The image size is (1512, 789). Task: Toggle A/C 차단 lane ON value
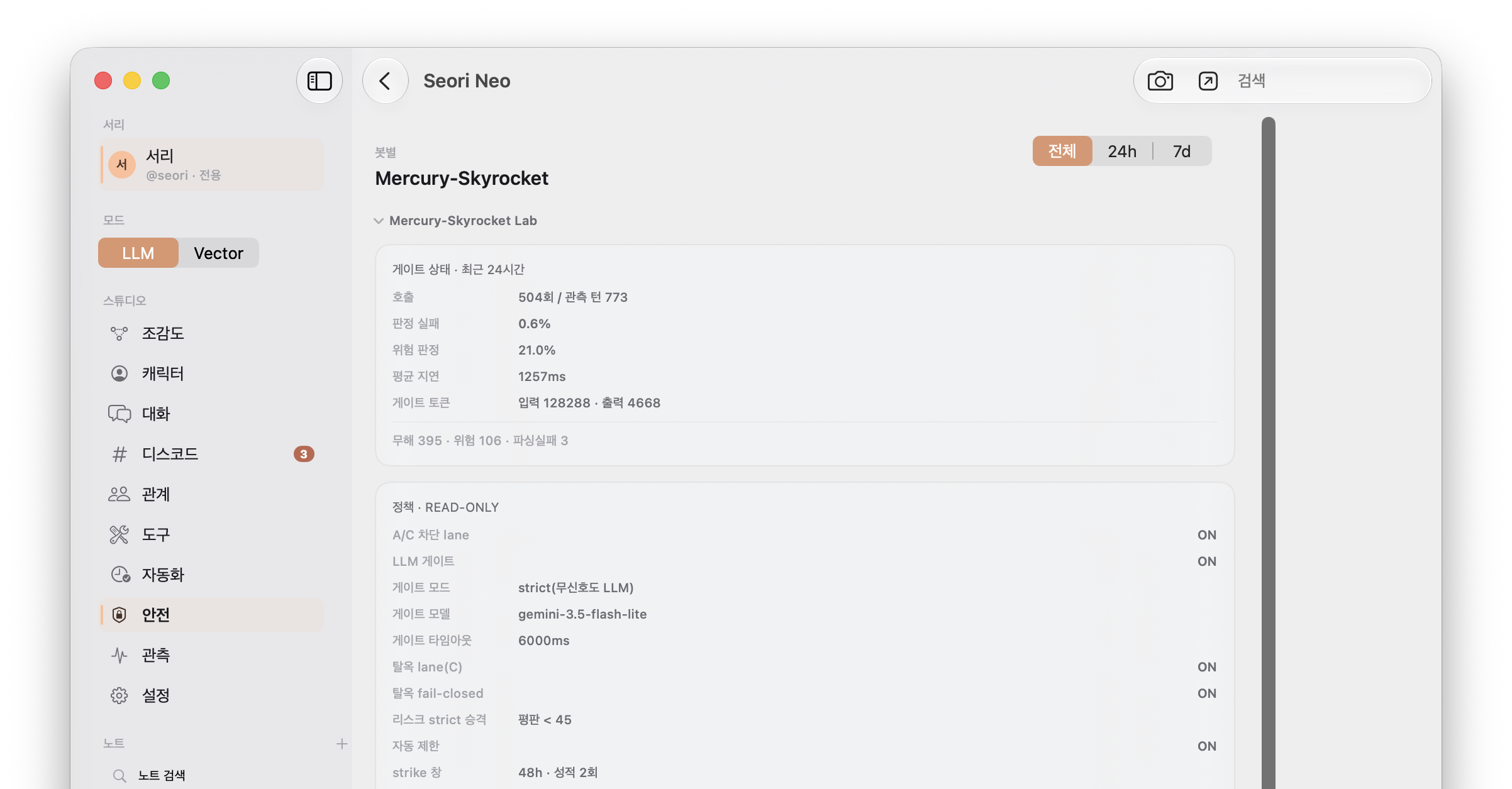coord(1206,535)
